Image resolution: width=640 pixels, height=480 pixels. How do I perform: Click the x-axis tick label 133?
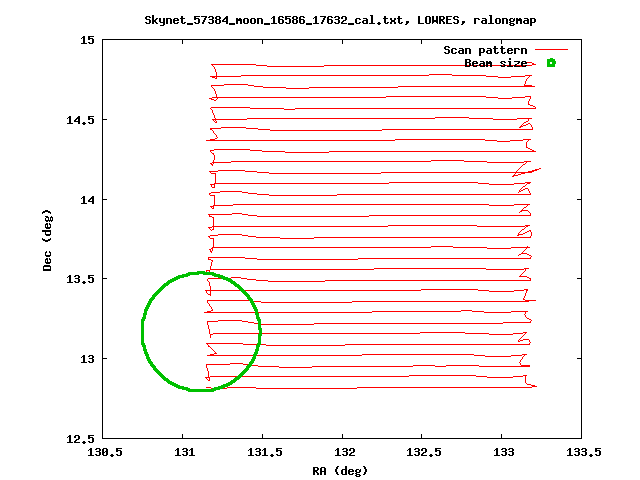tap(504, 452)
